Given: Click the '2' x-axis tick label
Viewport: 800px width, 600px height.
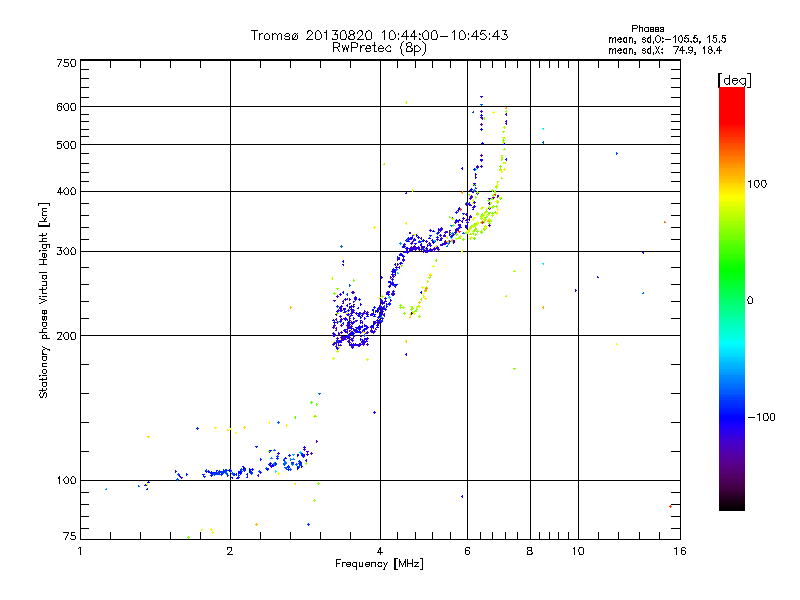Looking at the screenshot, I should pyautogui.click(x=230, y=551).
